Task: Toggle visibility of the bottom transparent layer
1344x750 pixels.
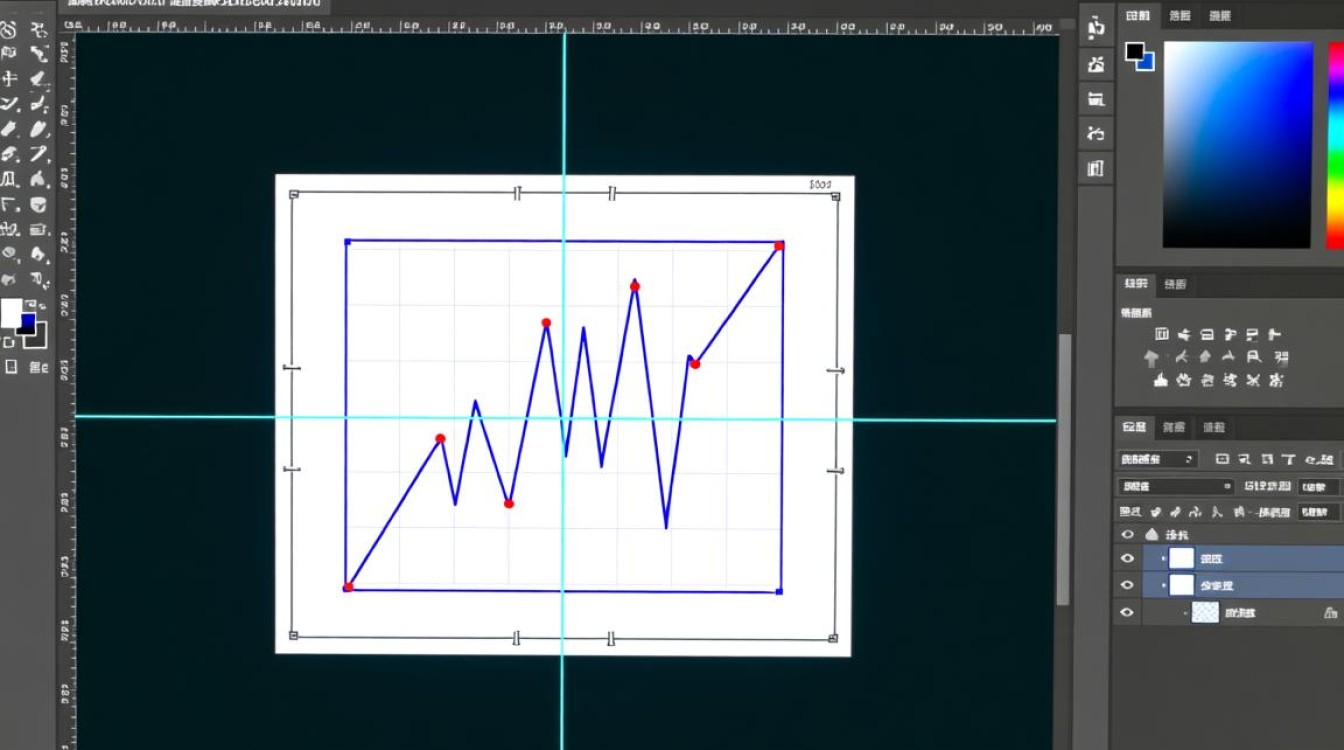Action: (1127, 613)
